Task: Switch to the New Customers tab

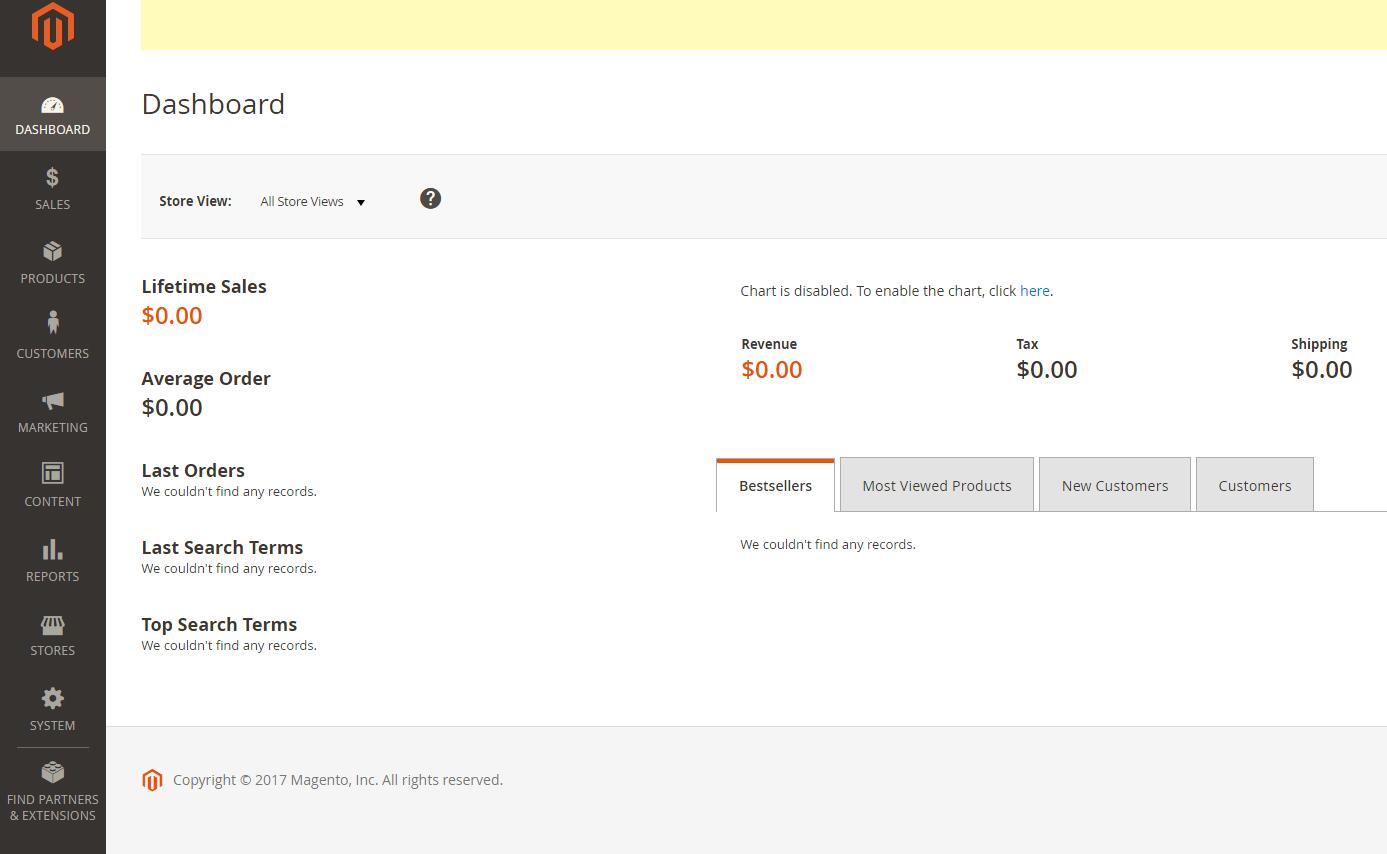Action: (x=1115, y=486)
